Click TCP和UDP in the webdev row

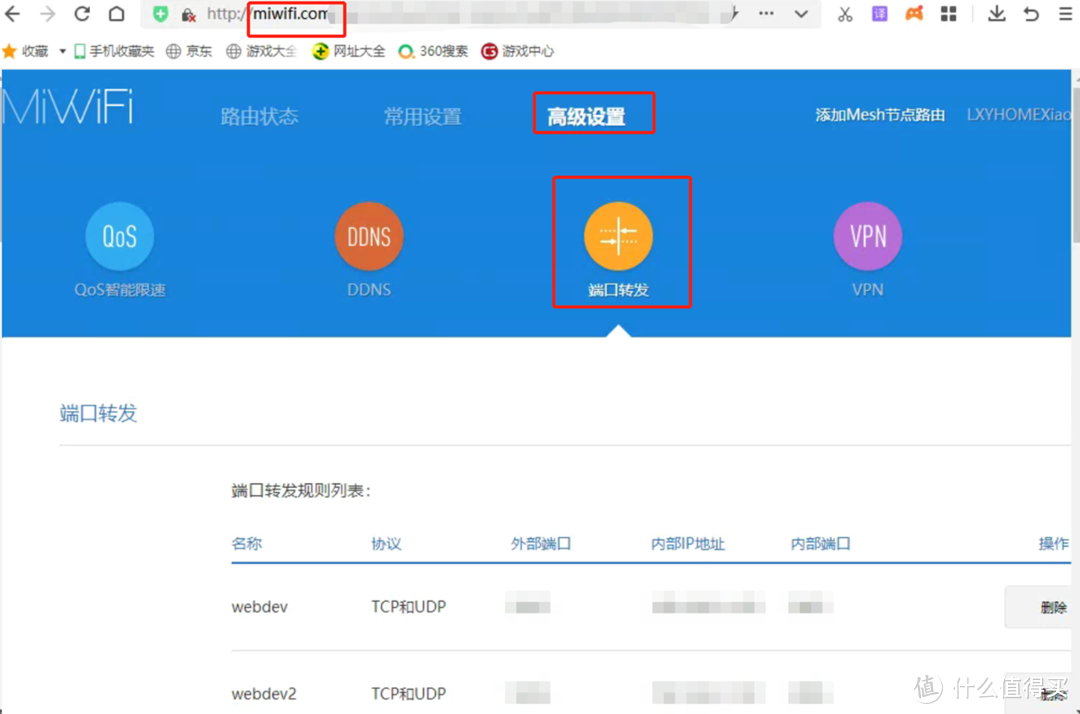coord(408,607)
